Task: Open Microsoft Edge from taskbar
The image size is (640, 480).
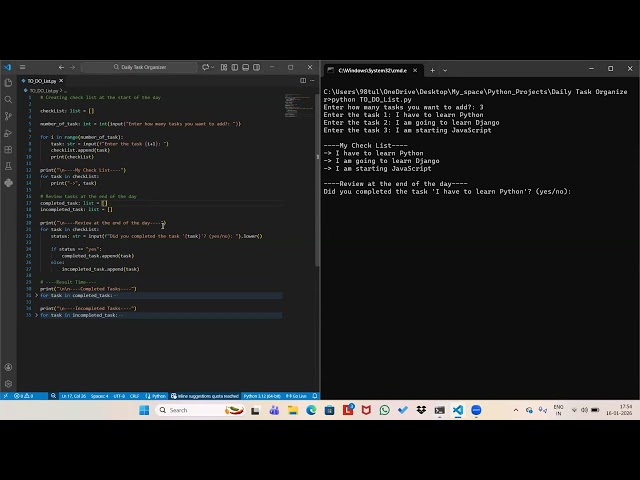Action: pos(311,410)
